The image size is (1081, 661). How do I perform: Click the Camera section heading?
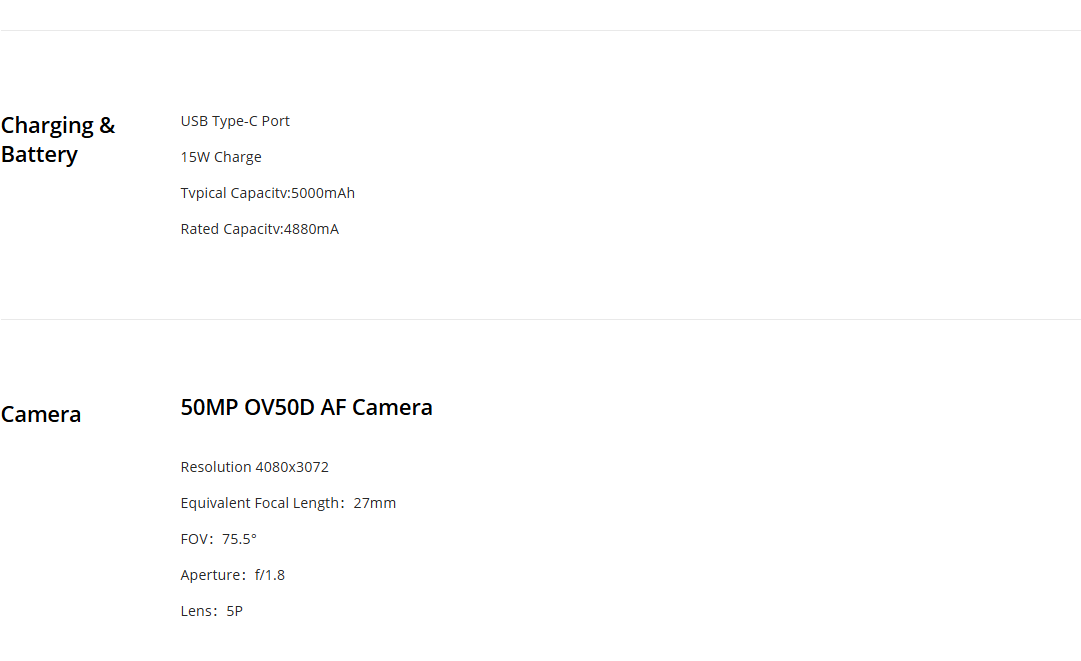coord(41,414)
